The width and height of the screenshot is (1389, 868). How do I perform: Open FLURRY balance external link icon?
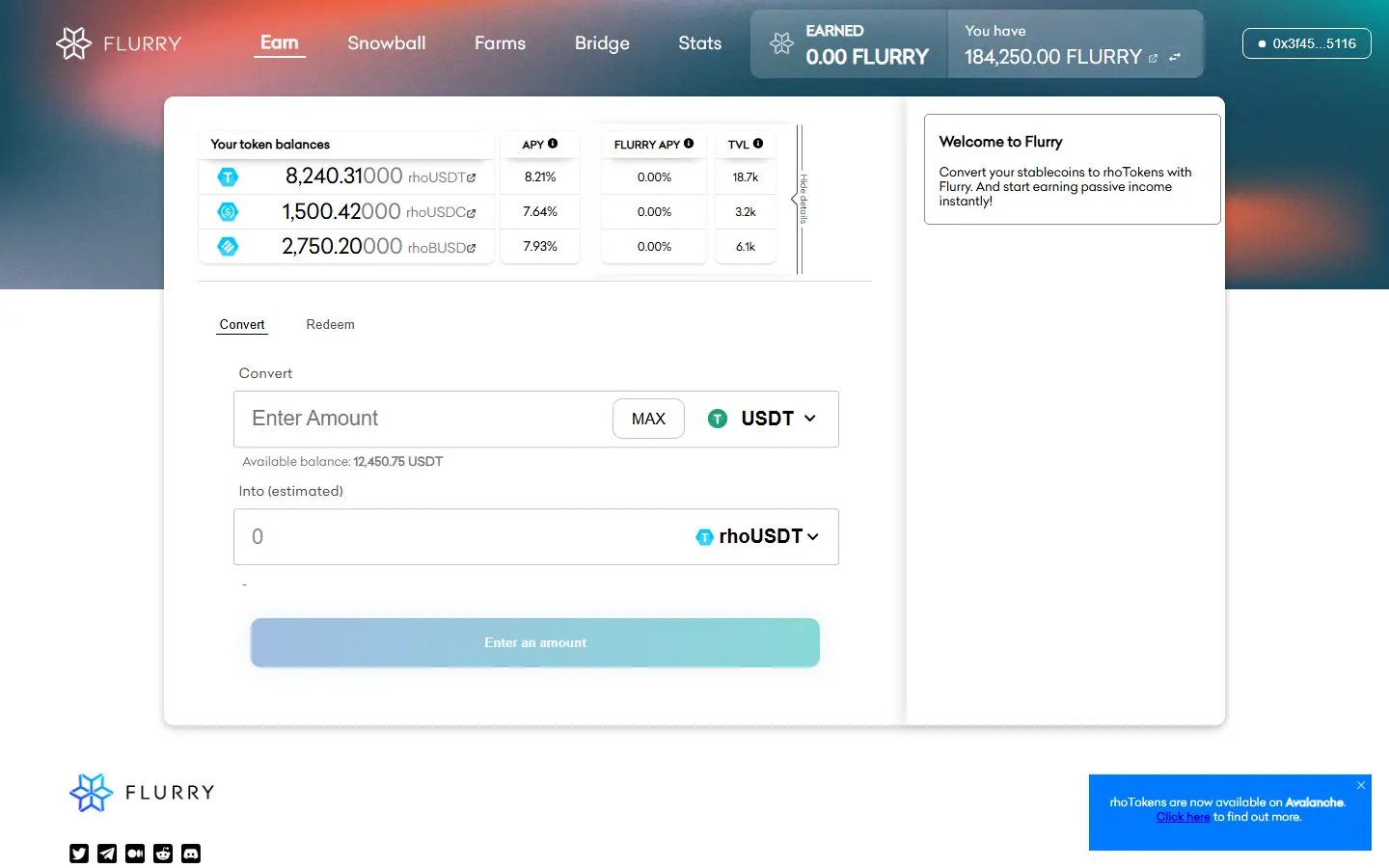[x=1153, y=58]
